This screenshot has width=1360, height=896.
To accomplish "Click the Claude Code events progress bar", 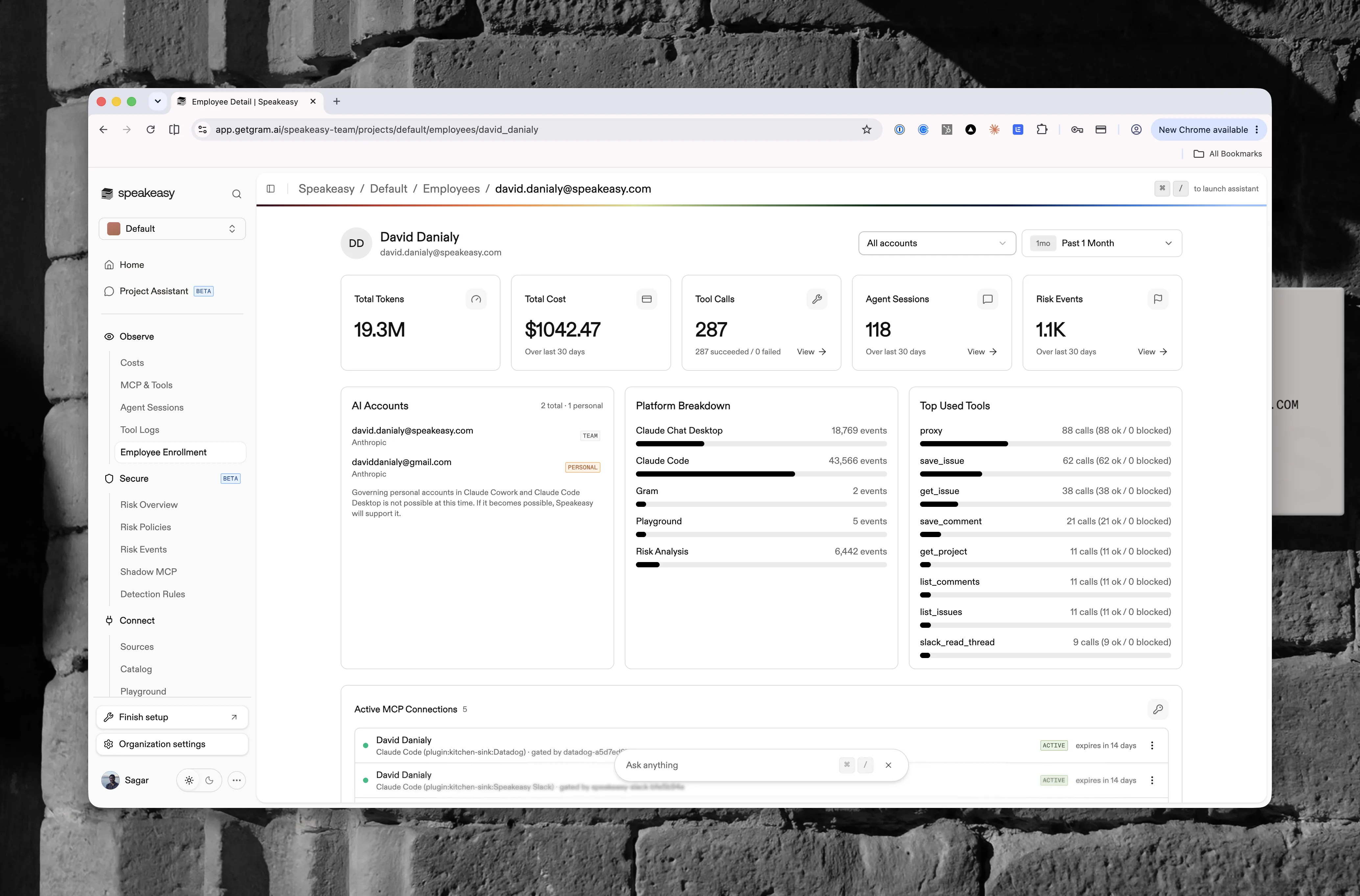I will coord(761,474).
